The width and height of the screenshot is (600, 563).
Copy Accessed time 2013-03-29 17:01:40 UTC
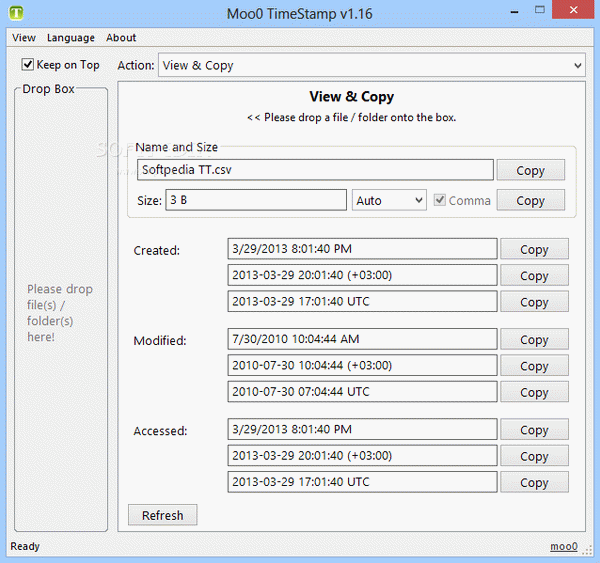(x=534, y=482)
